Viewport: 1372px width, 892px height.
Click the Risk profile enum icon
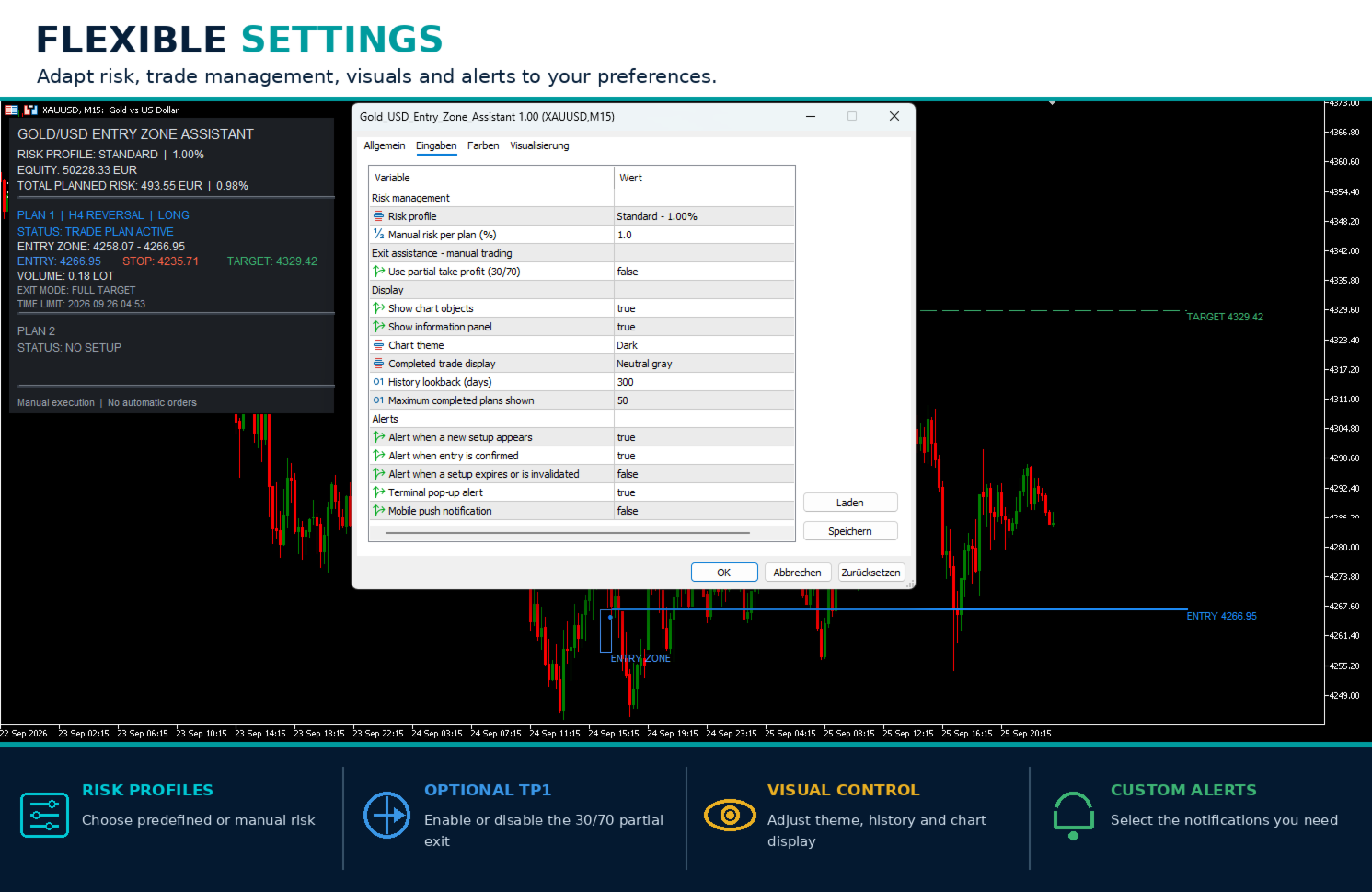[378, 216]
